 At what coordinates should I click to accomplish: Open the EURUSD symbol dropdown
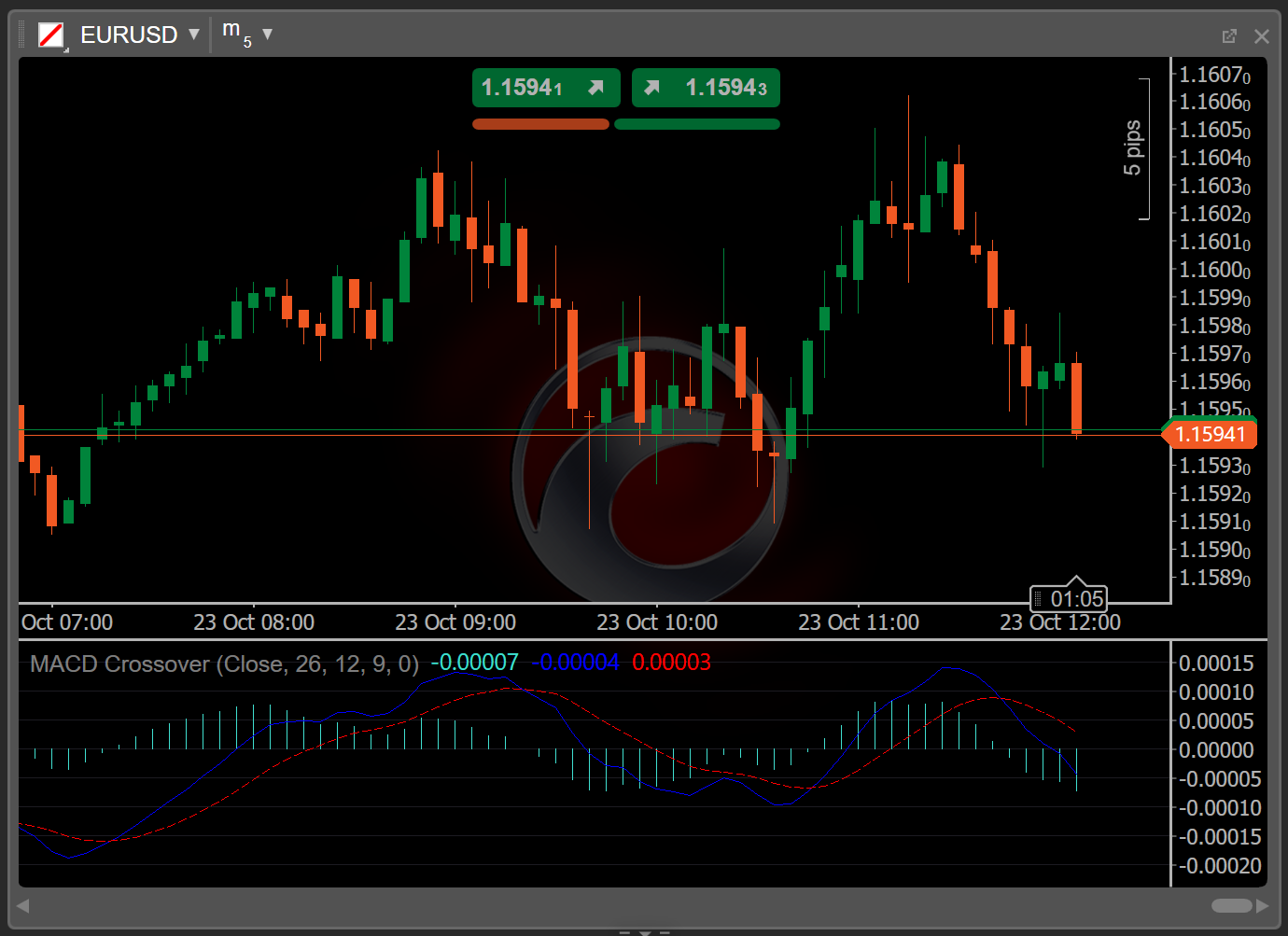click(194, 35)
